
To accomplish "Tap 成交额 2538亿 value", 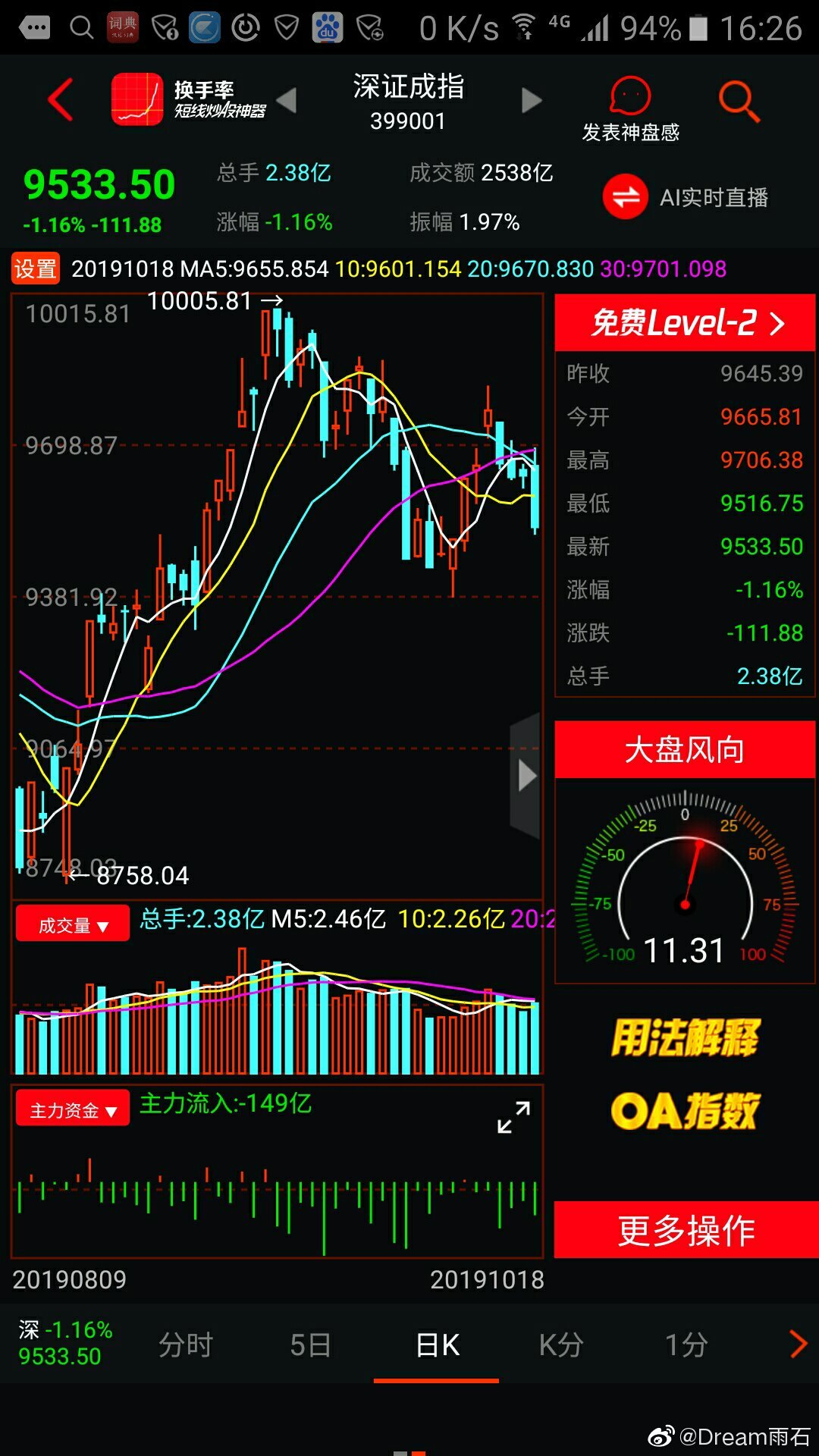I will click(x=517, y=173).
